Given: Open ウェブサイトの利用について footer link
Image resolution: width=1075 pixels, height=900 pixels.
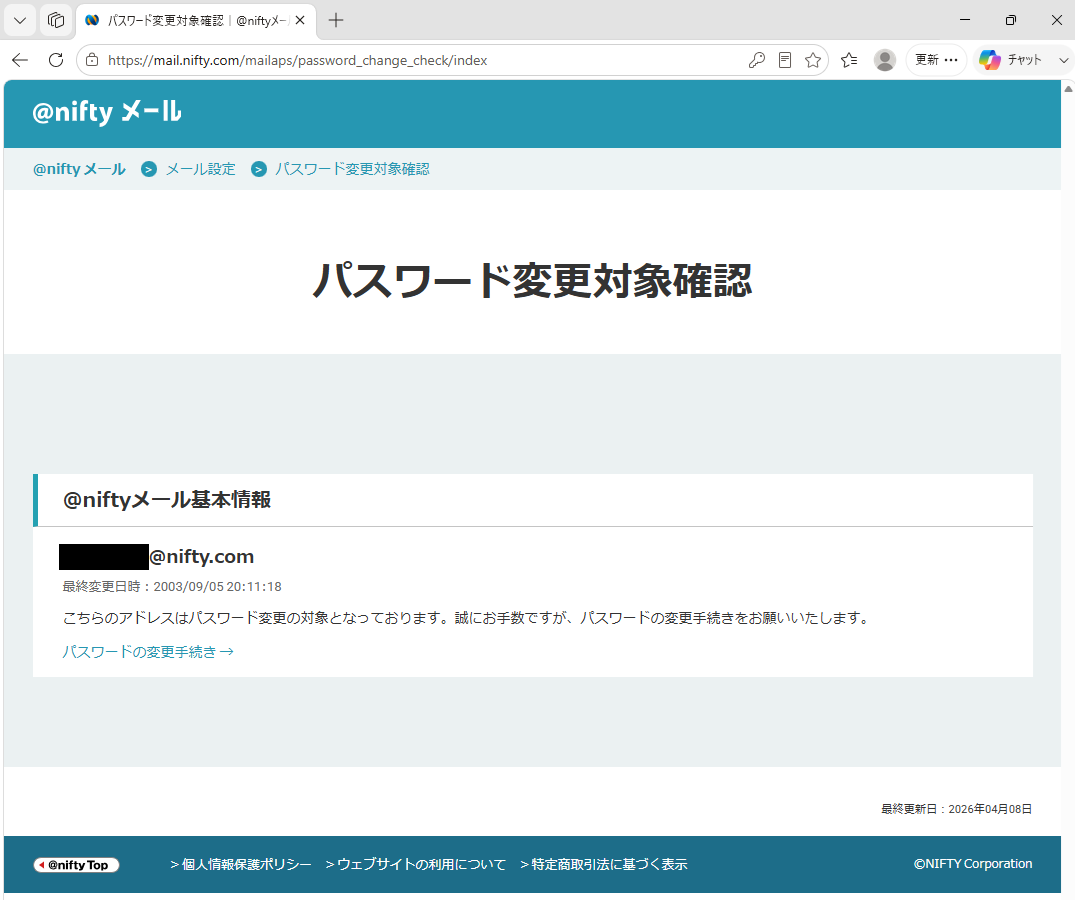Looking at the screenshot, I should click(416, 864).
